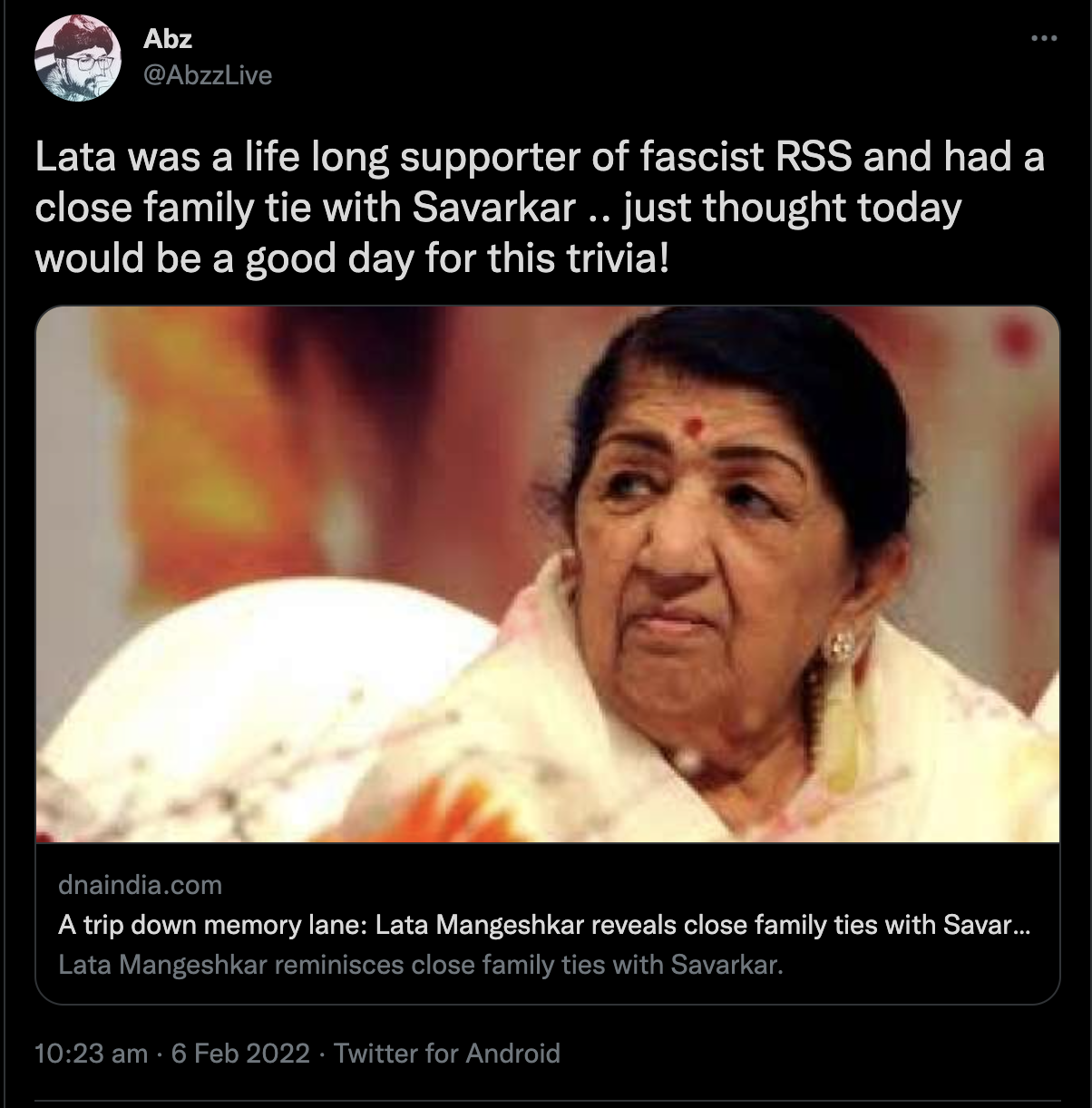Click the tweet's last line ending 'this trivia!'
This screenshot has height=1108, width=1092.
coord(354,259)
